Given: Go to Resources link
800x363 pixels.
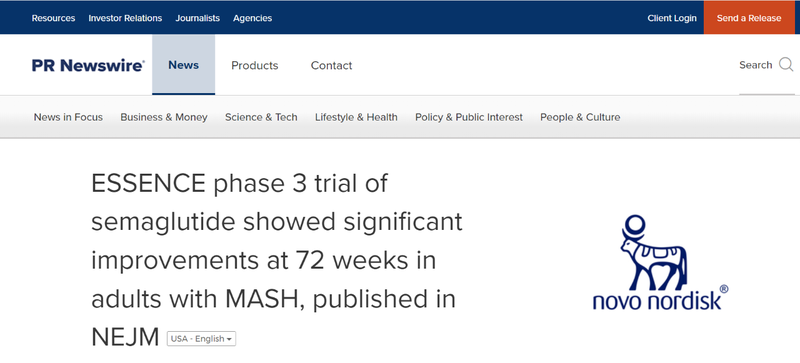Looking at the screenshot, I should pos(54,18).
